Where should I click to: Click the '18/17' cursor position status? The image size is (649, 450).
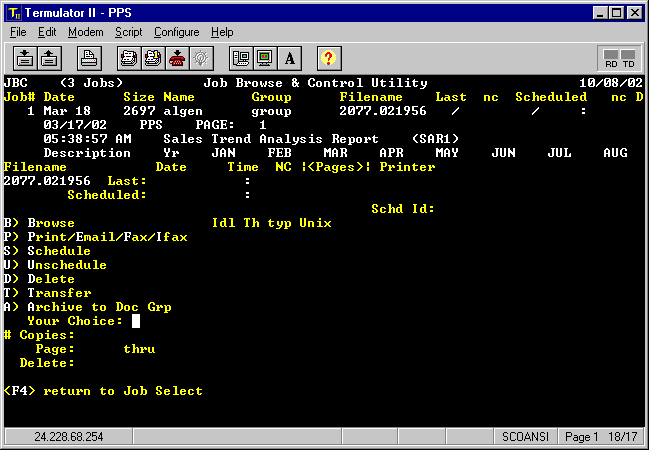point(623,437)
